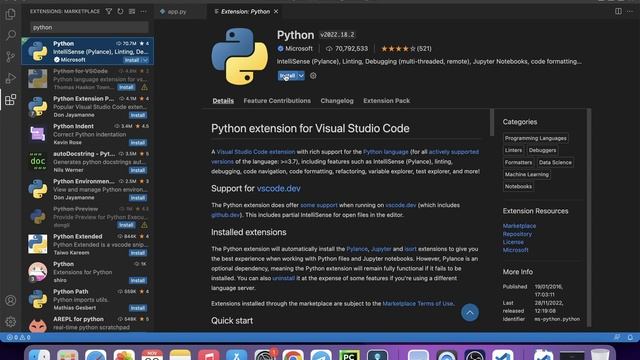Open License link under Extension Resources
This screenshot has height=360, width=640.
513,242
